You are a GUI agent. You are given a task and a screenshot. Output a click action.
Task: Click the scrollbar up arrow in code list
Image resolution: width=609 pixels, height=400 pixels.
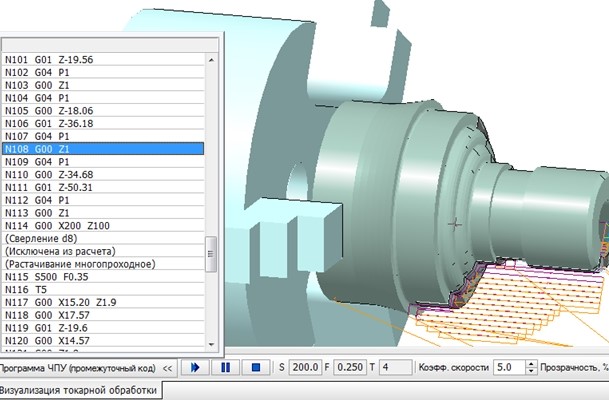pyautogui.click(x=210, y=58)
